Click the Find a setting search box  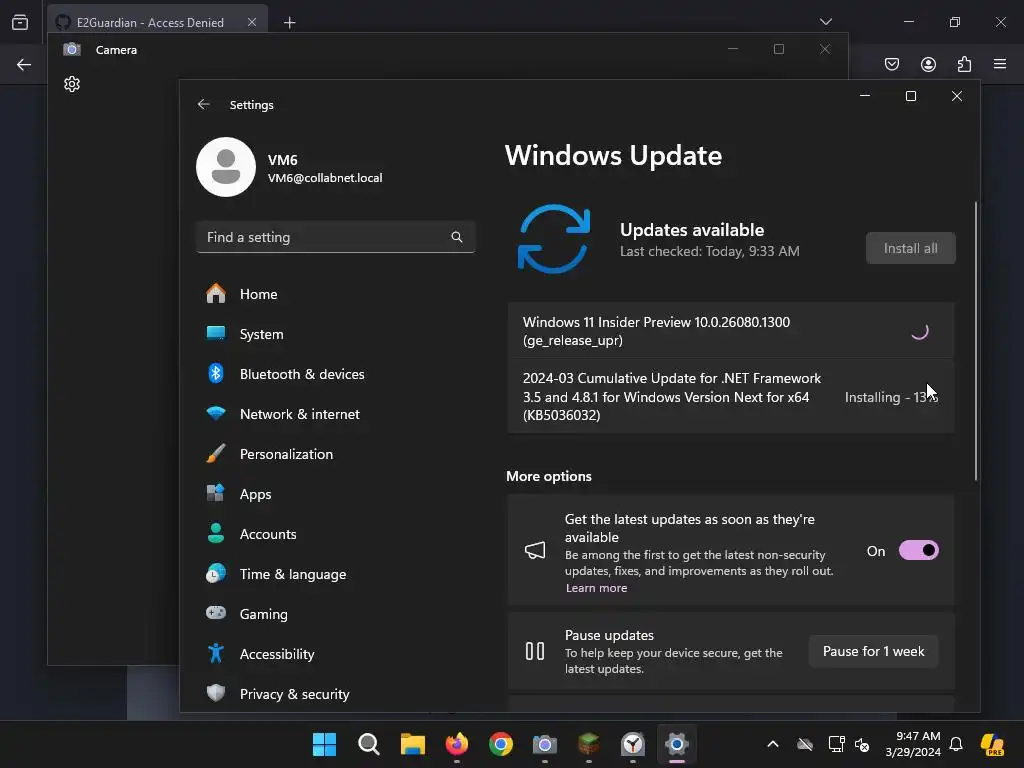[x=336, y=237]
